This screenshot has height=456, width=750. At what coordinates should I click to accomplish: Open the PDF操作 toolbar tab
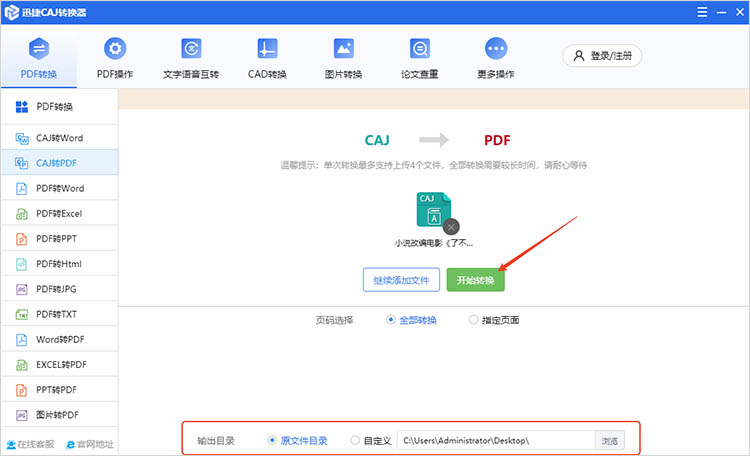[x=115, y=57]
